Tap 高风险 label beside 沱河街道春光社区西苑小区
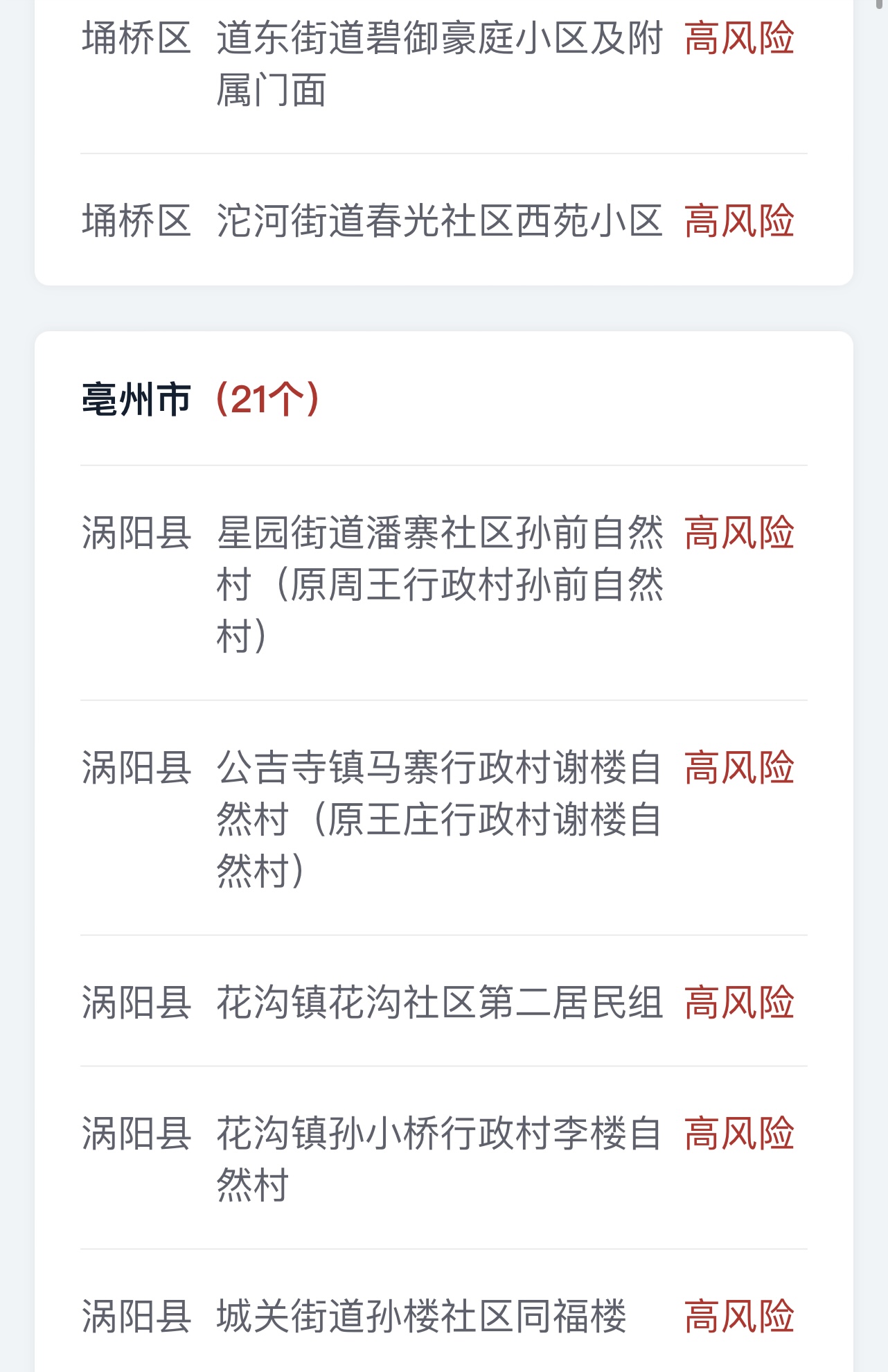This screenshot has width=888, height=1372. pyautogui.click(x=739, y=220)
